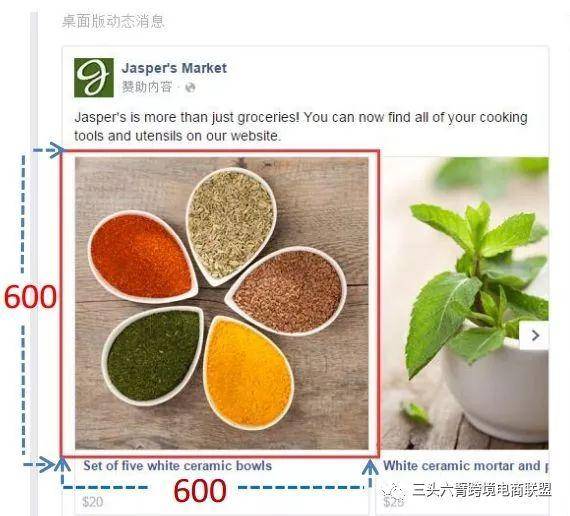
Task: Click the 桌面版动态消息 heading tab
Action: tap(113, 21)
